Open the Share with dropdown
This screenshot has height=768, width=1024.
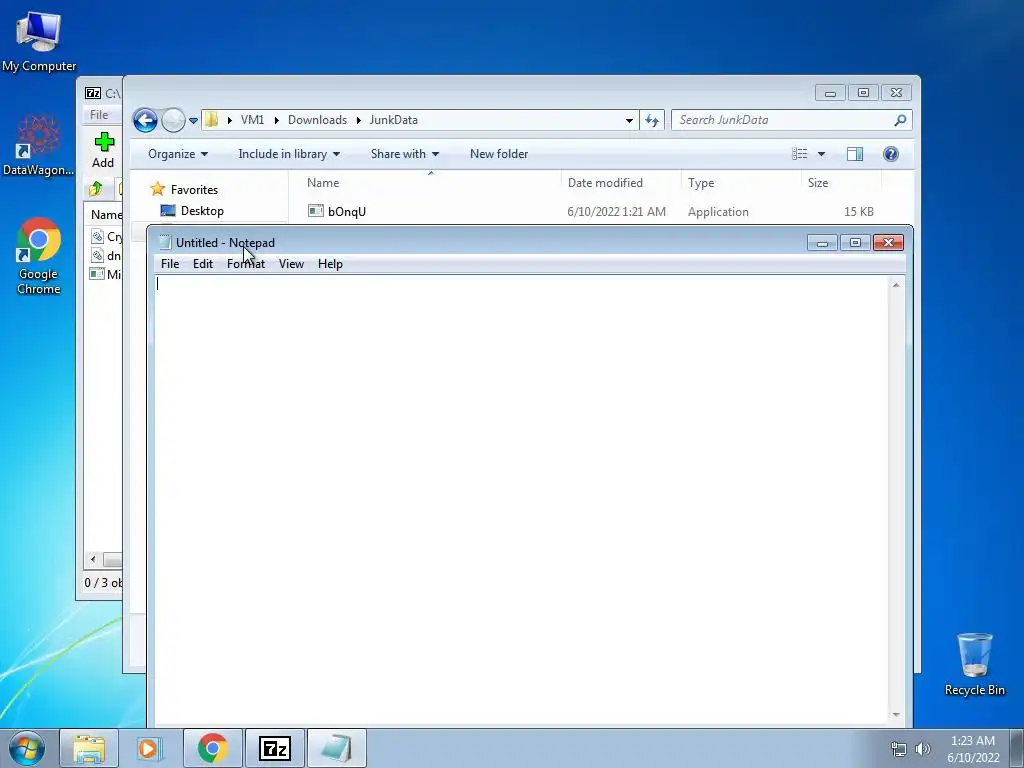[x=404, y=154]
